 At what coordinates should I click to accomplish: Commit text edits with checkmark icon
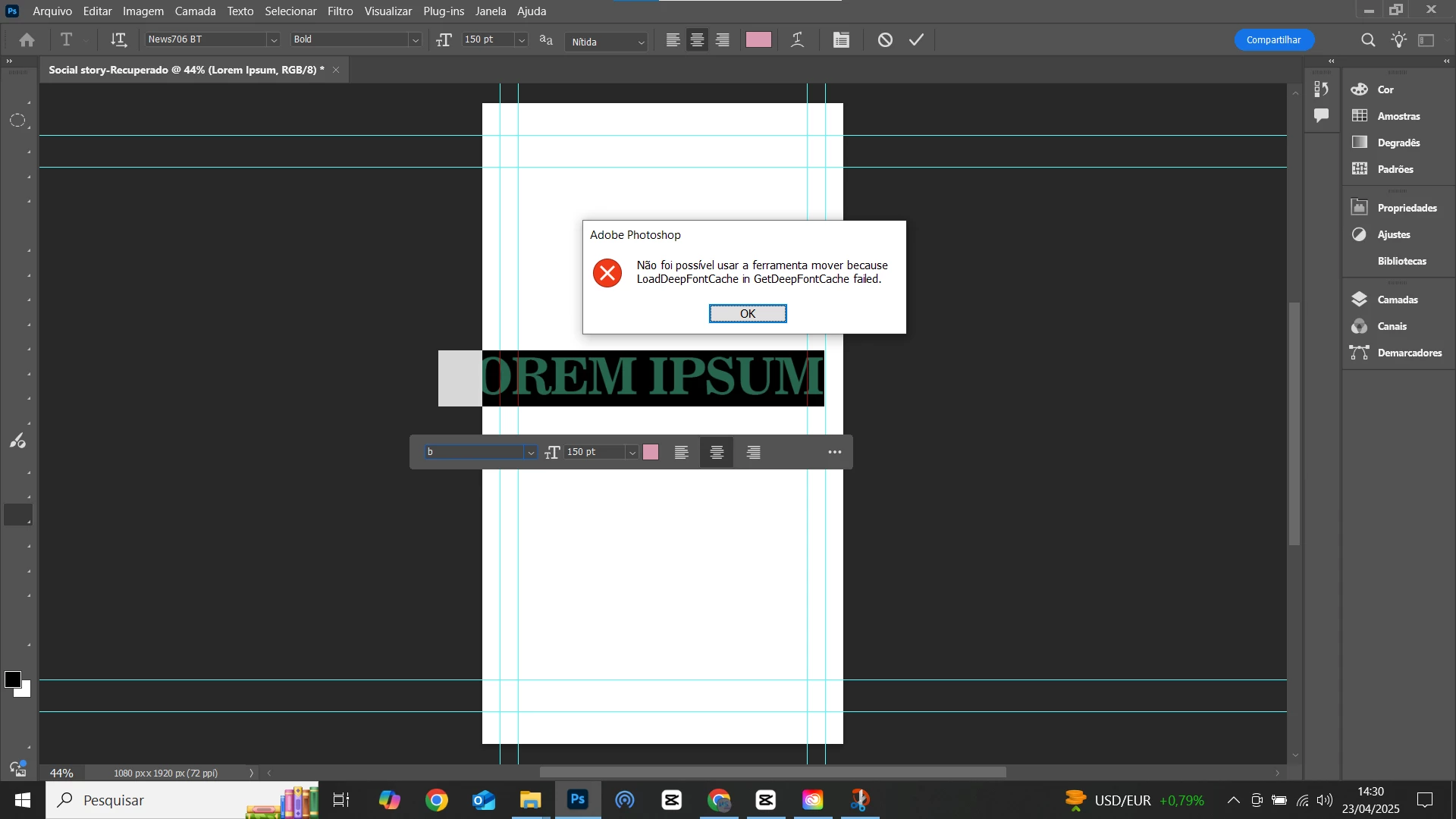[x=916, y=39]
